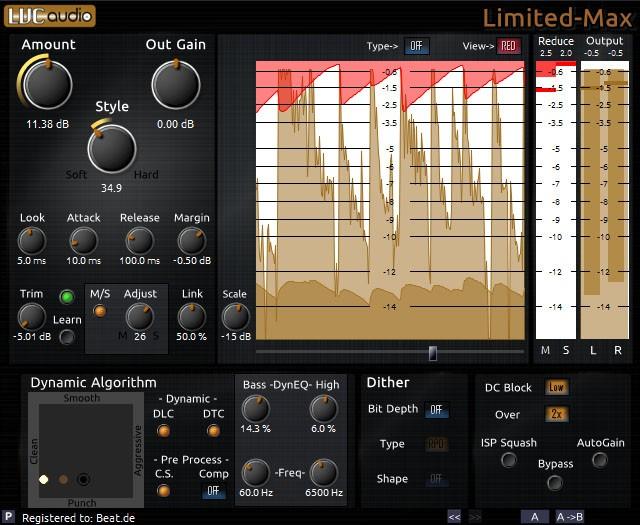Screen dimensions: 640x525
Task: Enable the Learn button under green LED
Action: (67, 337)
